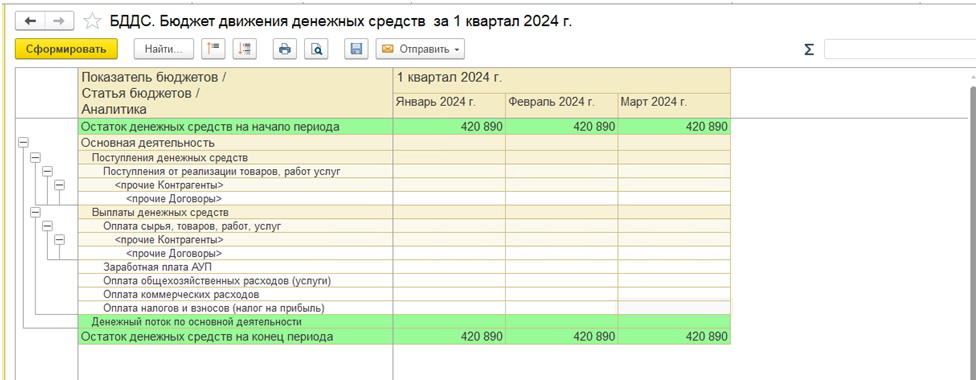Collapse Оплата сырья, товаров, работ, услуг group
Screen dimensions: 978x380
click(x=47, y=227)
